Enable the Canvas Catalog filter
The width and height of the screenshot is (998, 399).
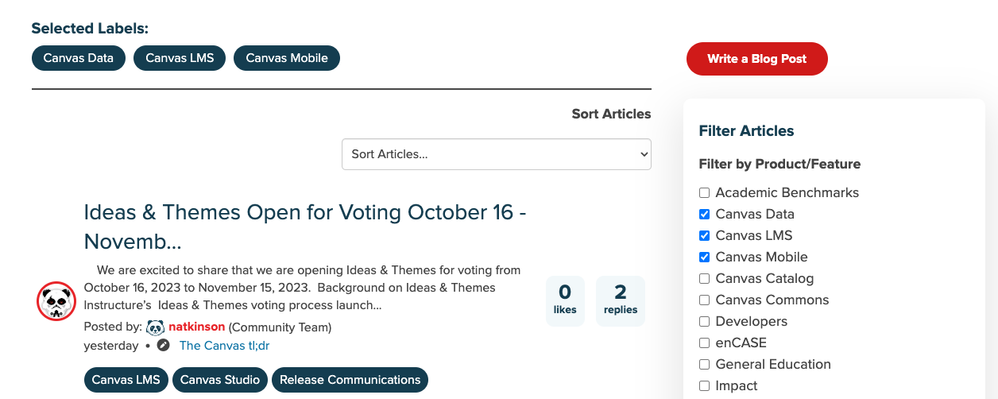click(704, 279)
